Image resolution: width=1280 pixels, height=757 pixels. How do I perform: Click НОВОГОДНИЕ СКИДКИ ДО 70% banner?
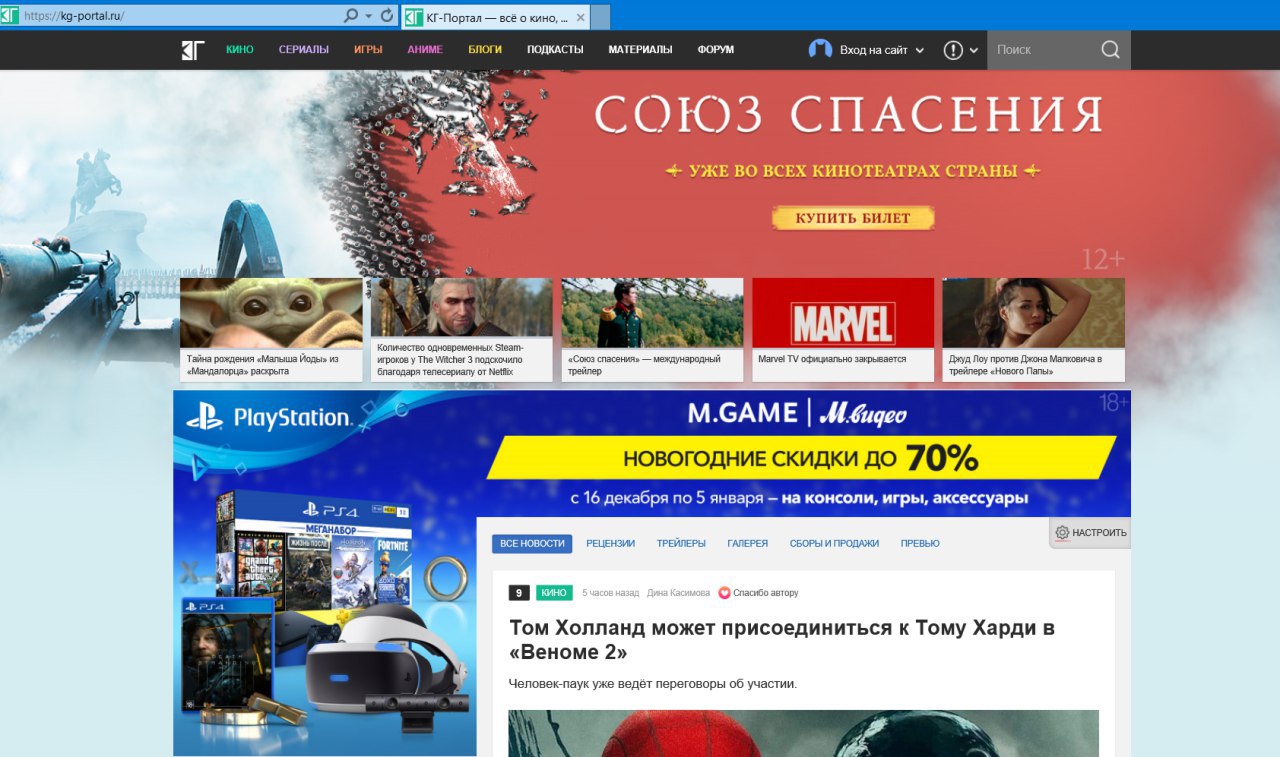[x=800, y=459]
